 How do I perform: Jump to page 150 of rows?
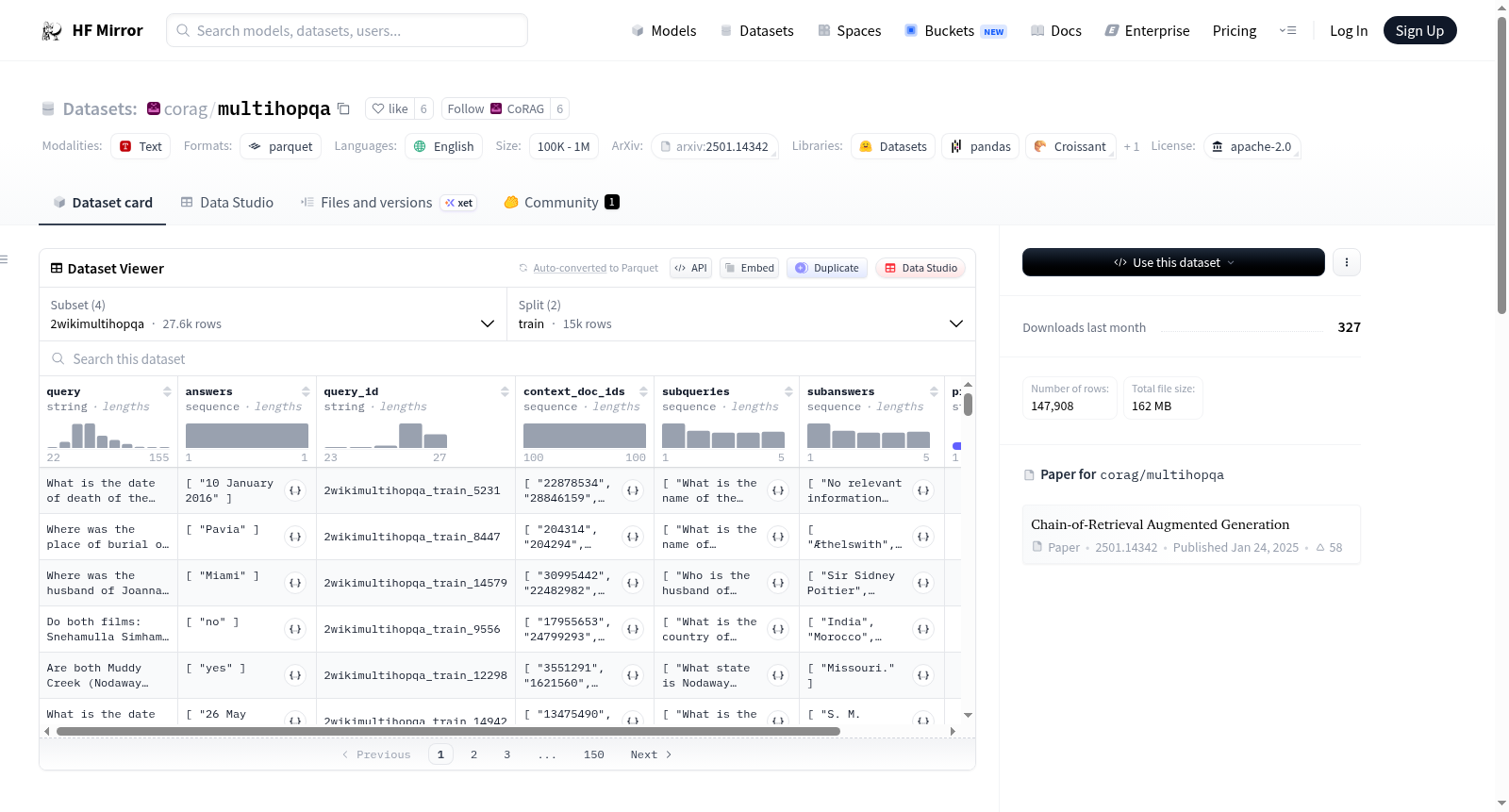click(x=594, y=754)
